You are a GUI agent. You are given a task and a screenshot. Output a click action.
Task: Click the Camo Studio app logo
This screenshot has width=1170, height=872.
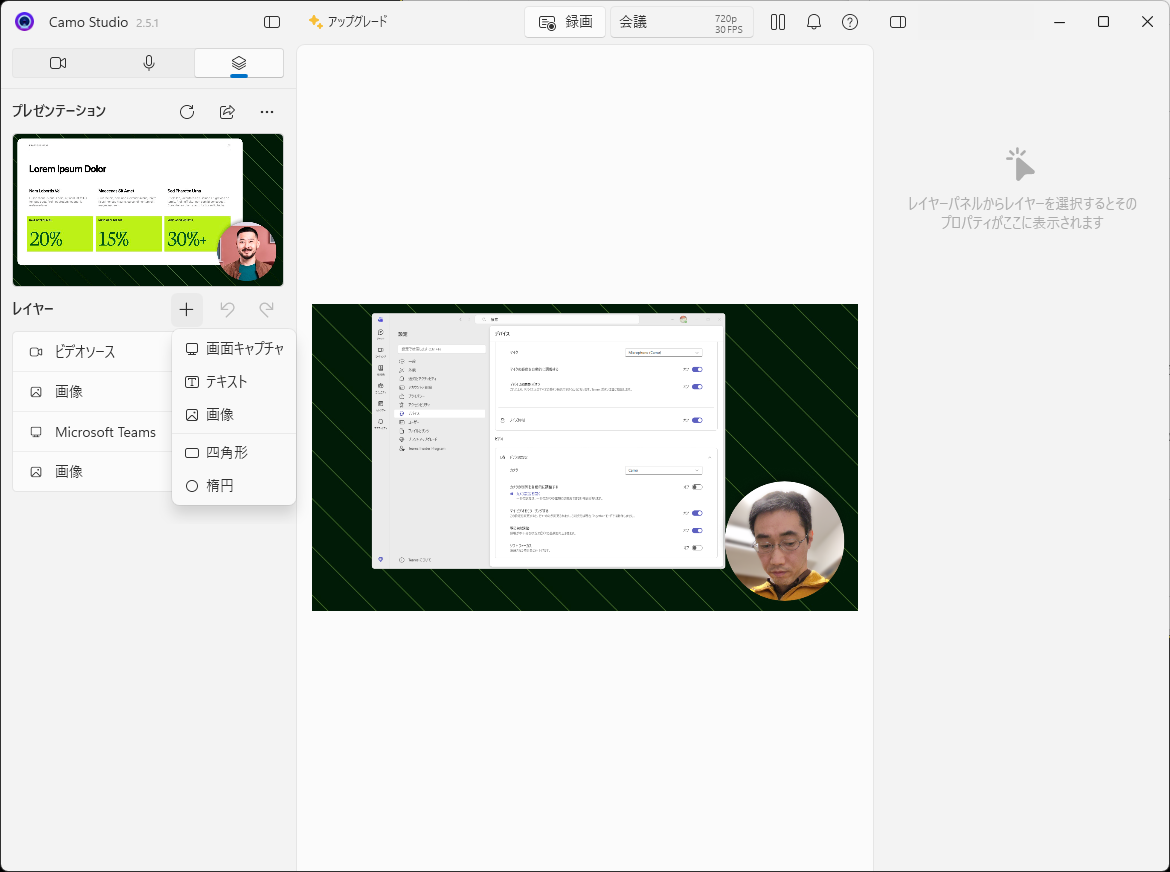click(25, 22)
